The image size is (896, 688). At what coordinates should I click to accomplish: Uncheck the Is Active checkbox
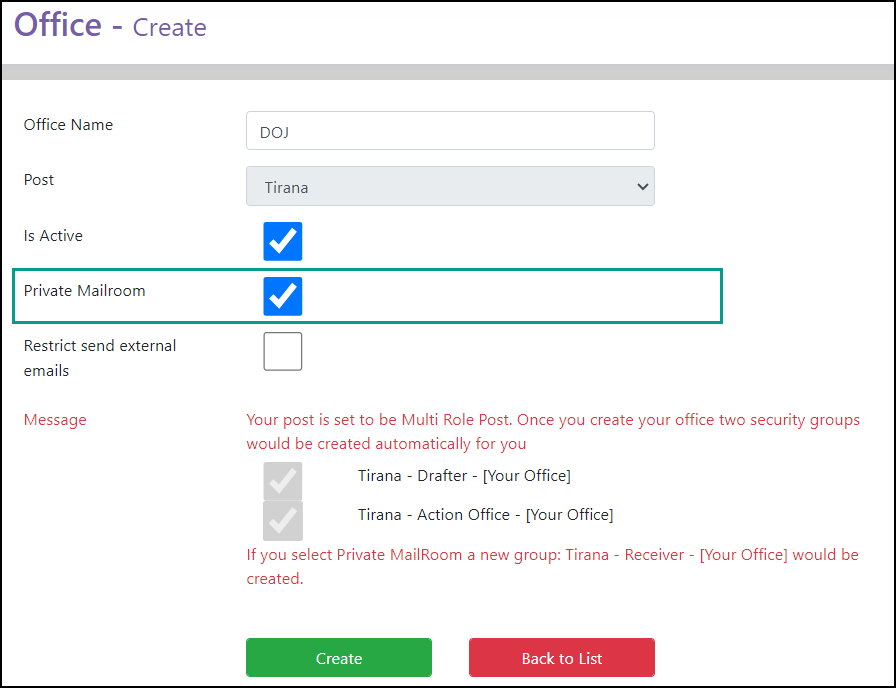coord(282,241)
